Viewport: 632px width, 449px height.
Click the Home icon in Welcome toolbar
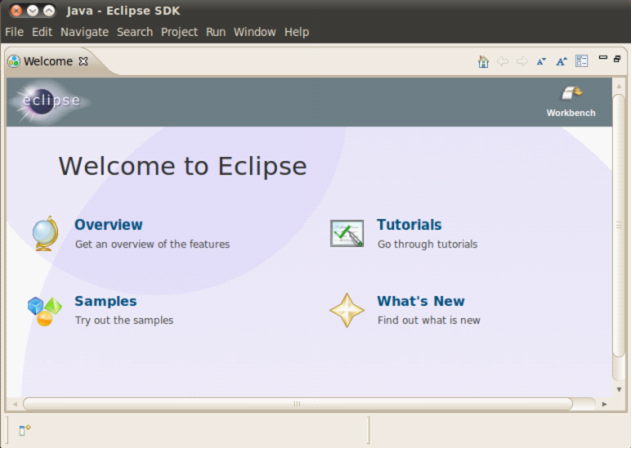tap(483, 62)
